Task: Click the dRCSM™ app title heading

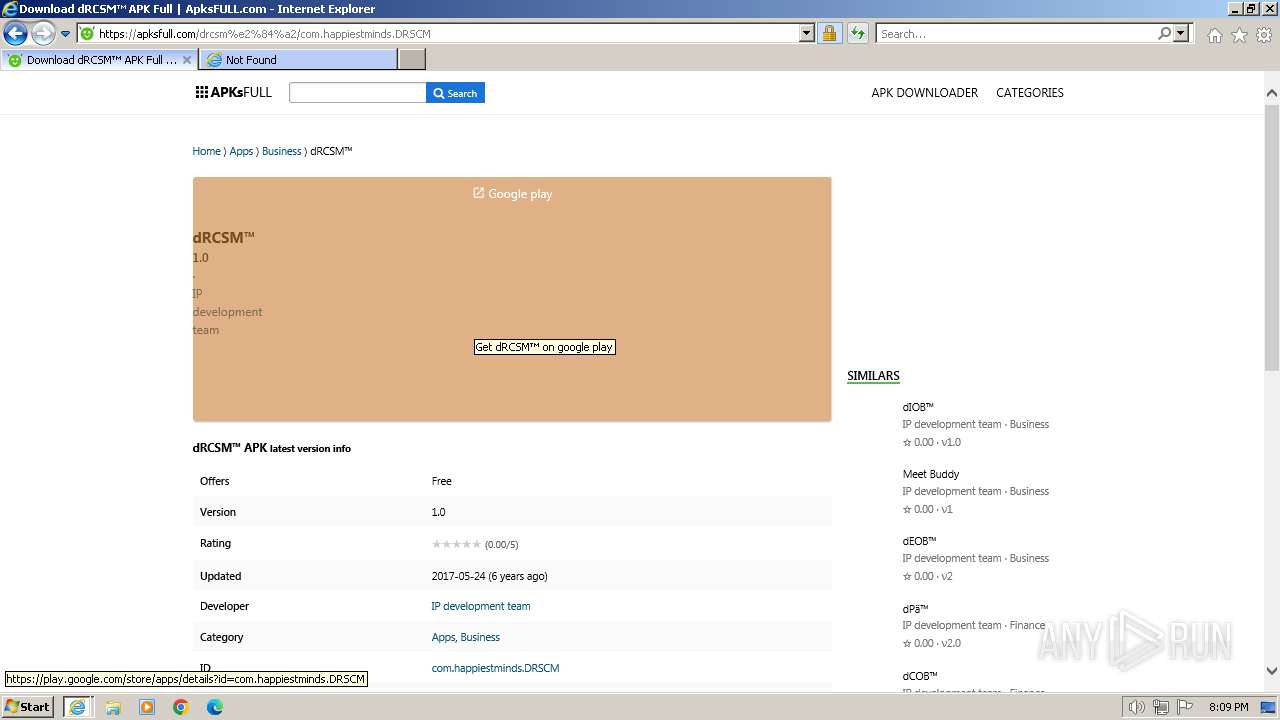Action: point(224,237)
